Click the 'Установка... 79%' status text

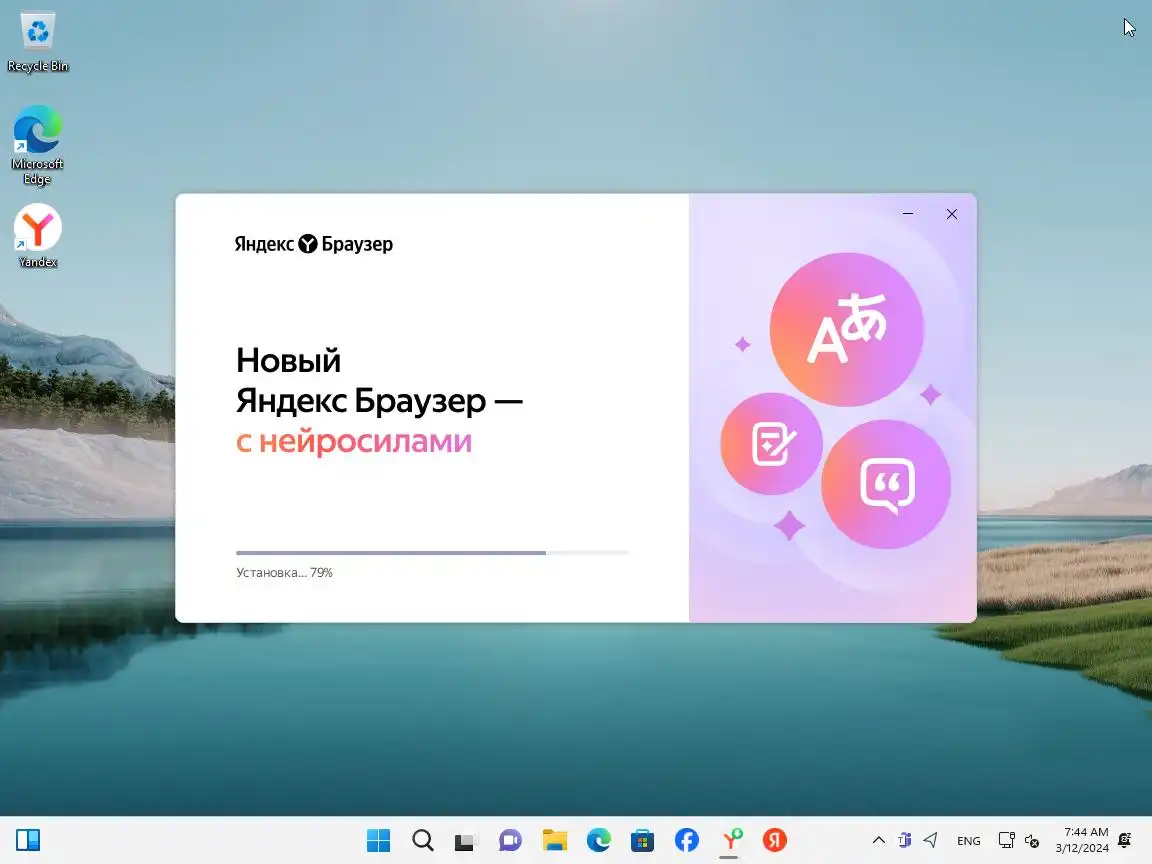tap(284, 572)
